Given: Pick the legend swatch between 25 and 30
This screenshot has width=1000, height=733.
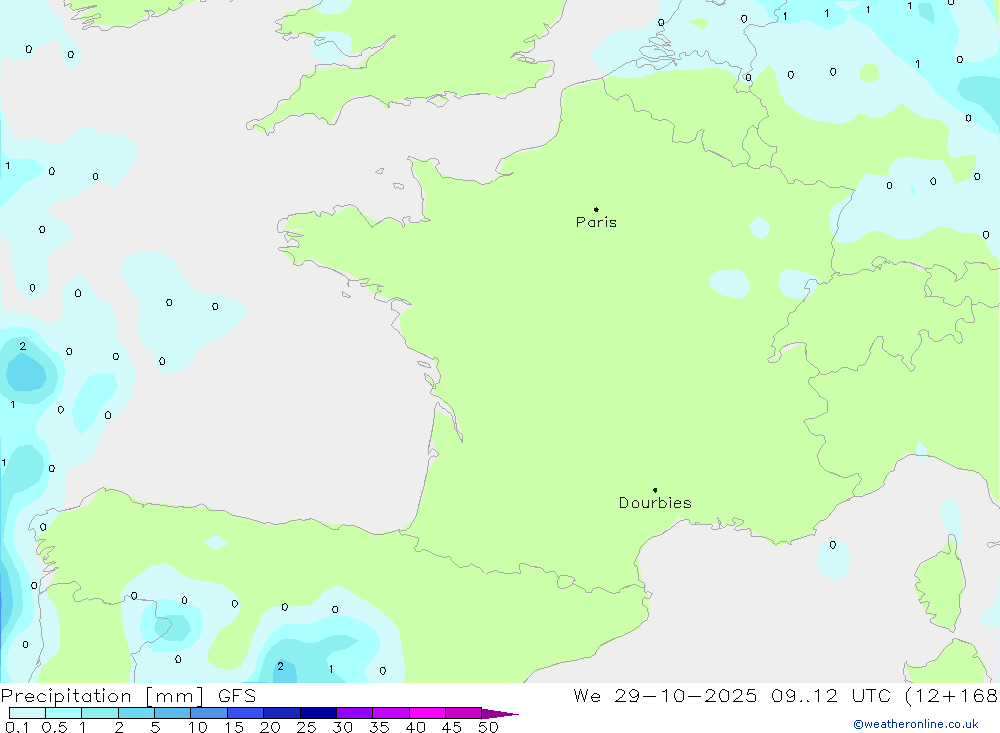Looking at the screenshot, I should [x=318, y=713].
